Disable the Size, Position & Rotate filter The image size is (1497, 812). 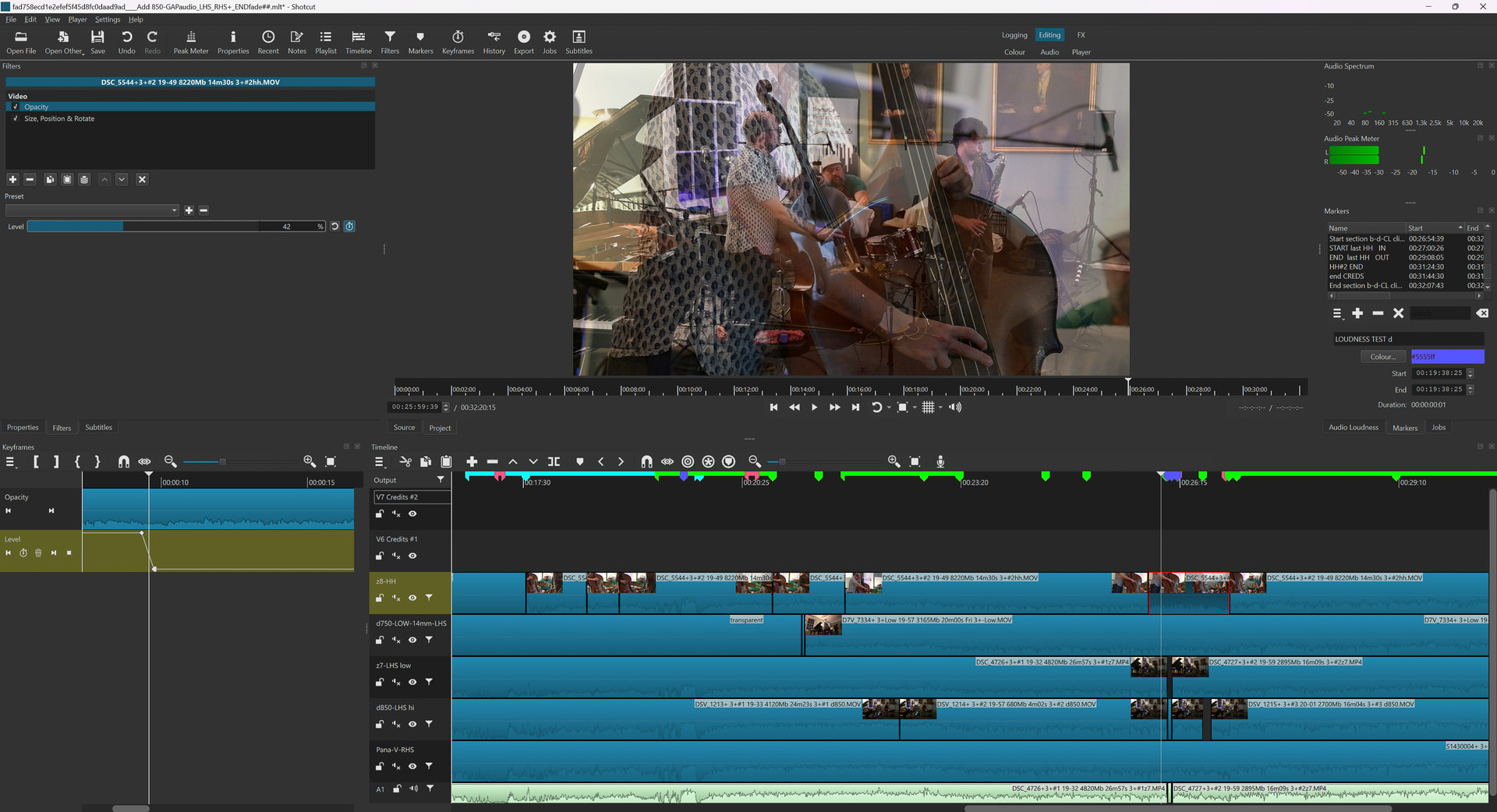(x=16, y=118)
